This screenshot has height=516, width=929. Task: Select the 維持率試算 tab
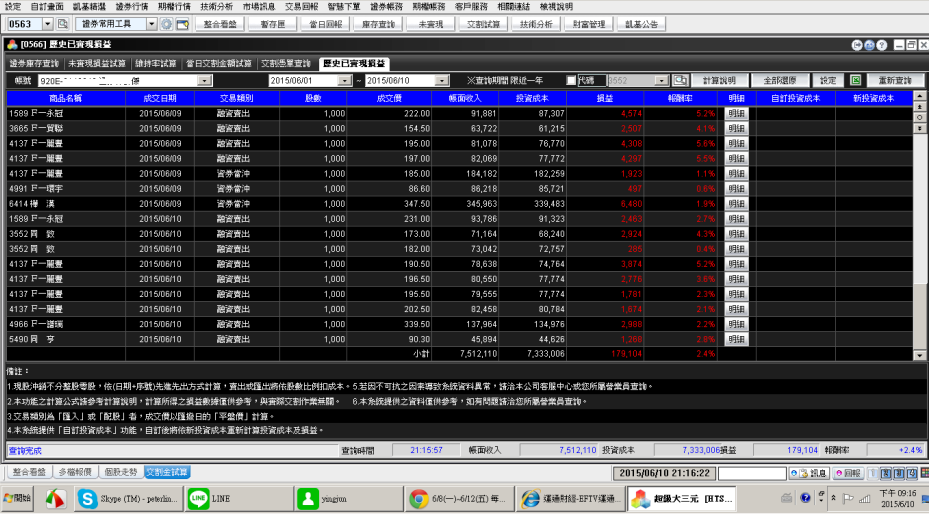tap(158, 63)
